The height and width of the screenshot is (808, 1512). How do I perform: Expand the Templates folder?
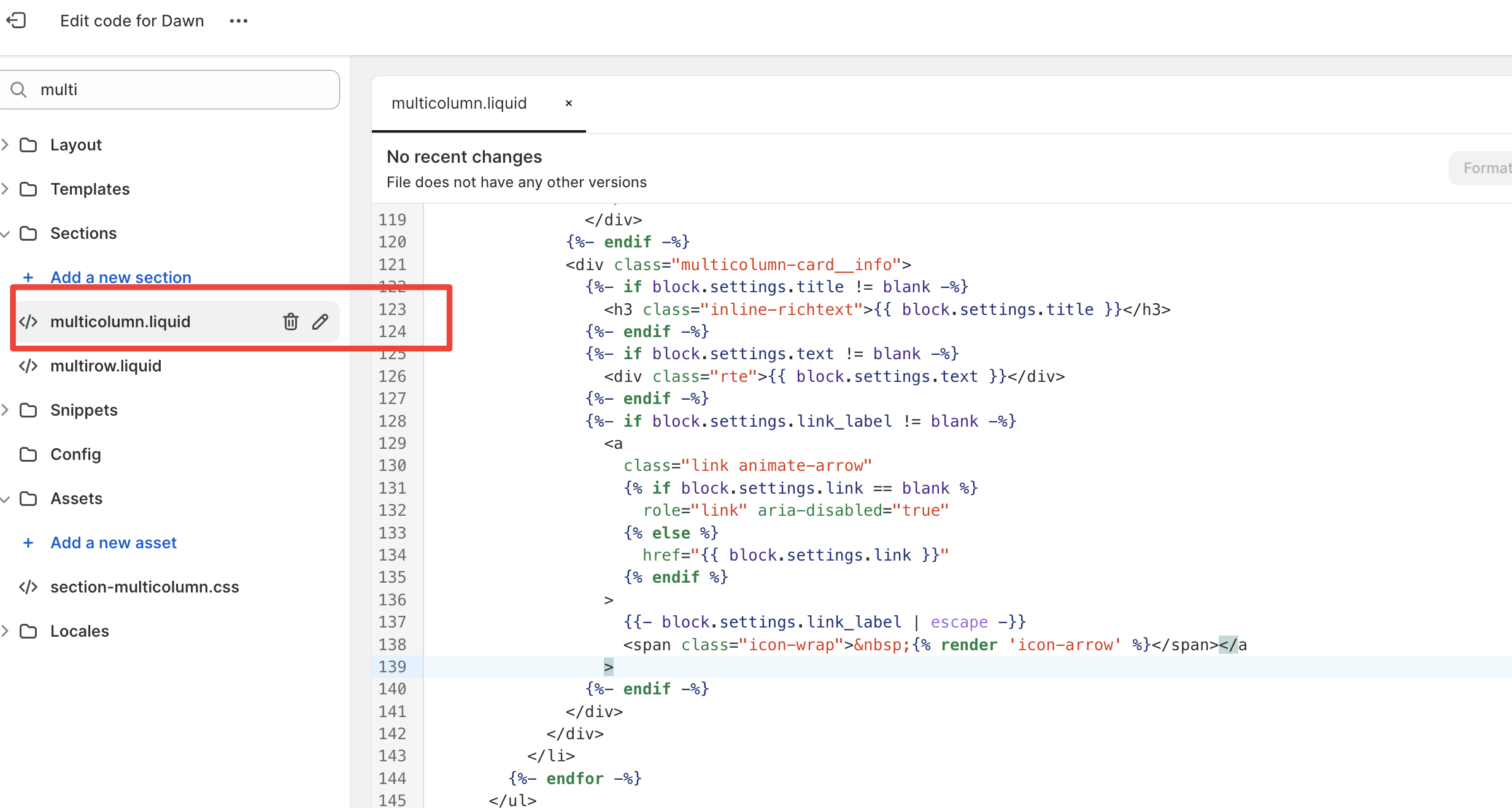pyautogui.click(x=6, y=189)
